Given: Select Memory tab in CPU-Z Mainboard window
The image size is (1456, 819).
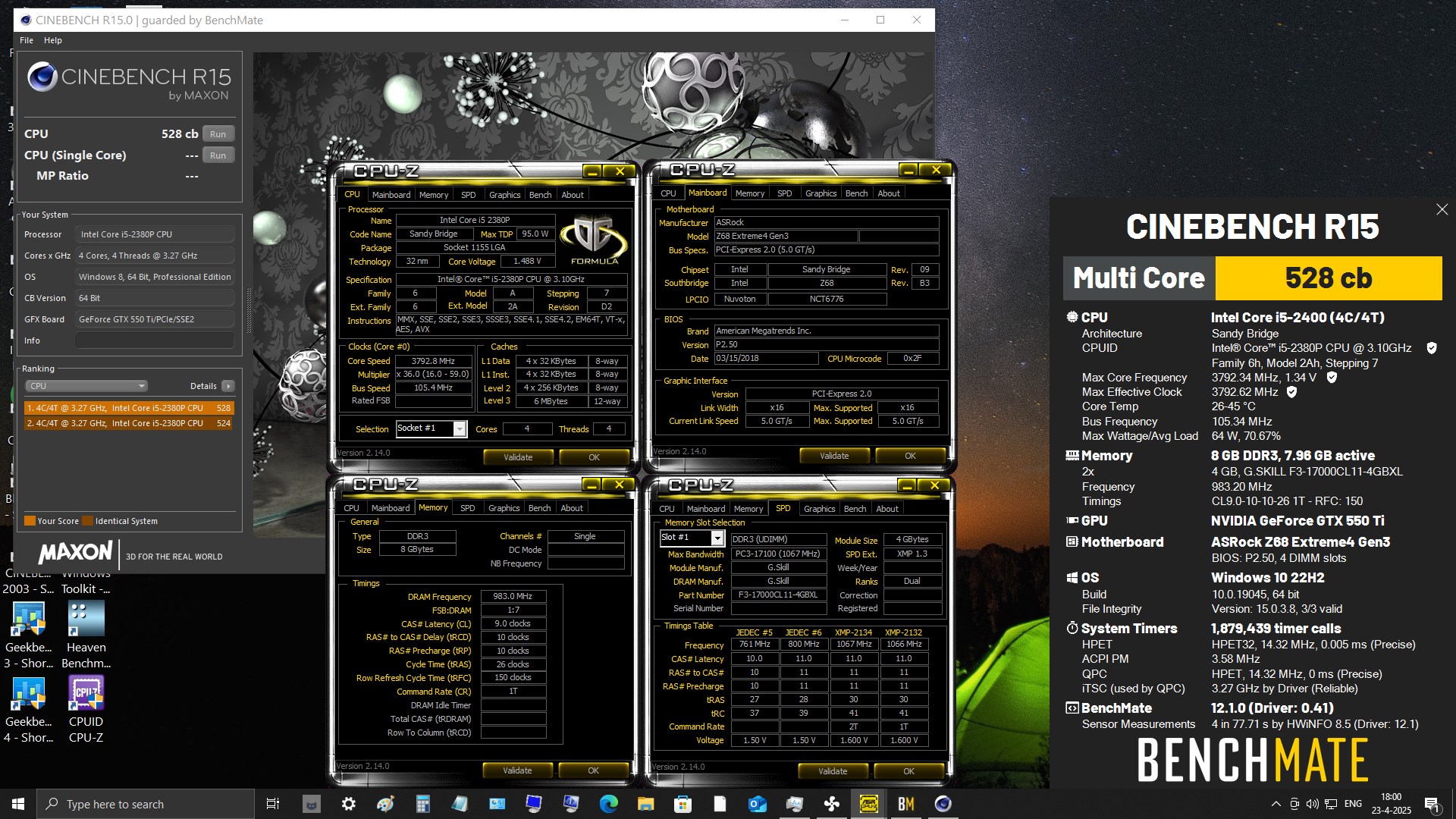Looking at the screenshot, I should pos(750,193).
